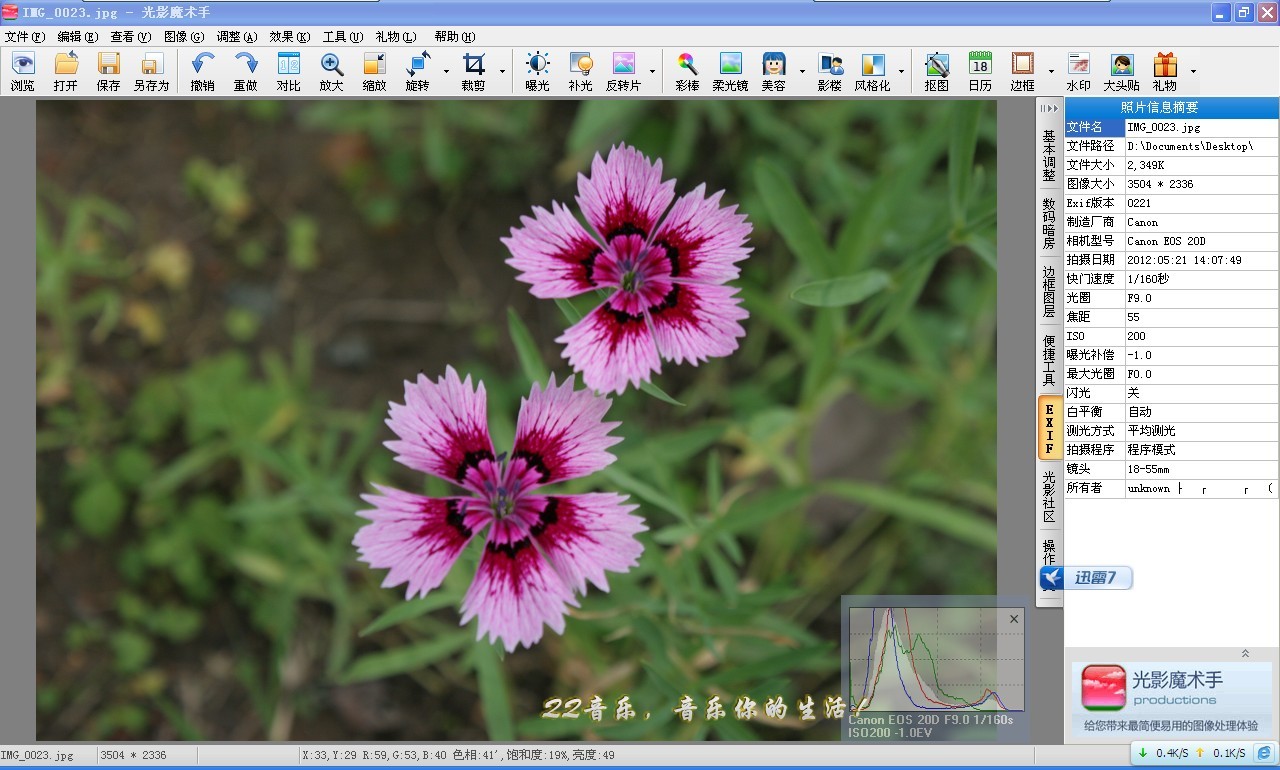The height and width of the screenshot is (770, 1280).
Task: Expand the 美容 dropdown arrow
Action: point(802,72)
